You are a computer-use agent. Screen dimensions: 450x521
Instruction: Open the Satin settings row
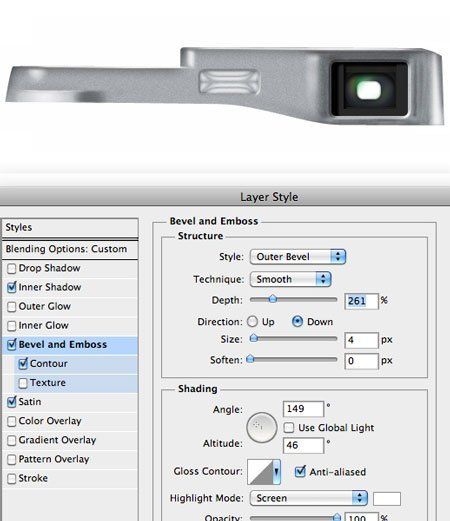[70, 402]
